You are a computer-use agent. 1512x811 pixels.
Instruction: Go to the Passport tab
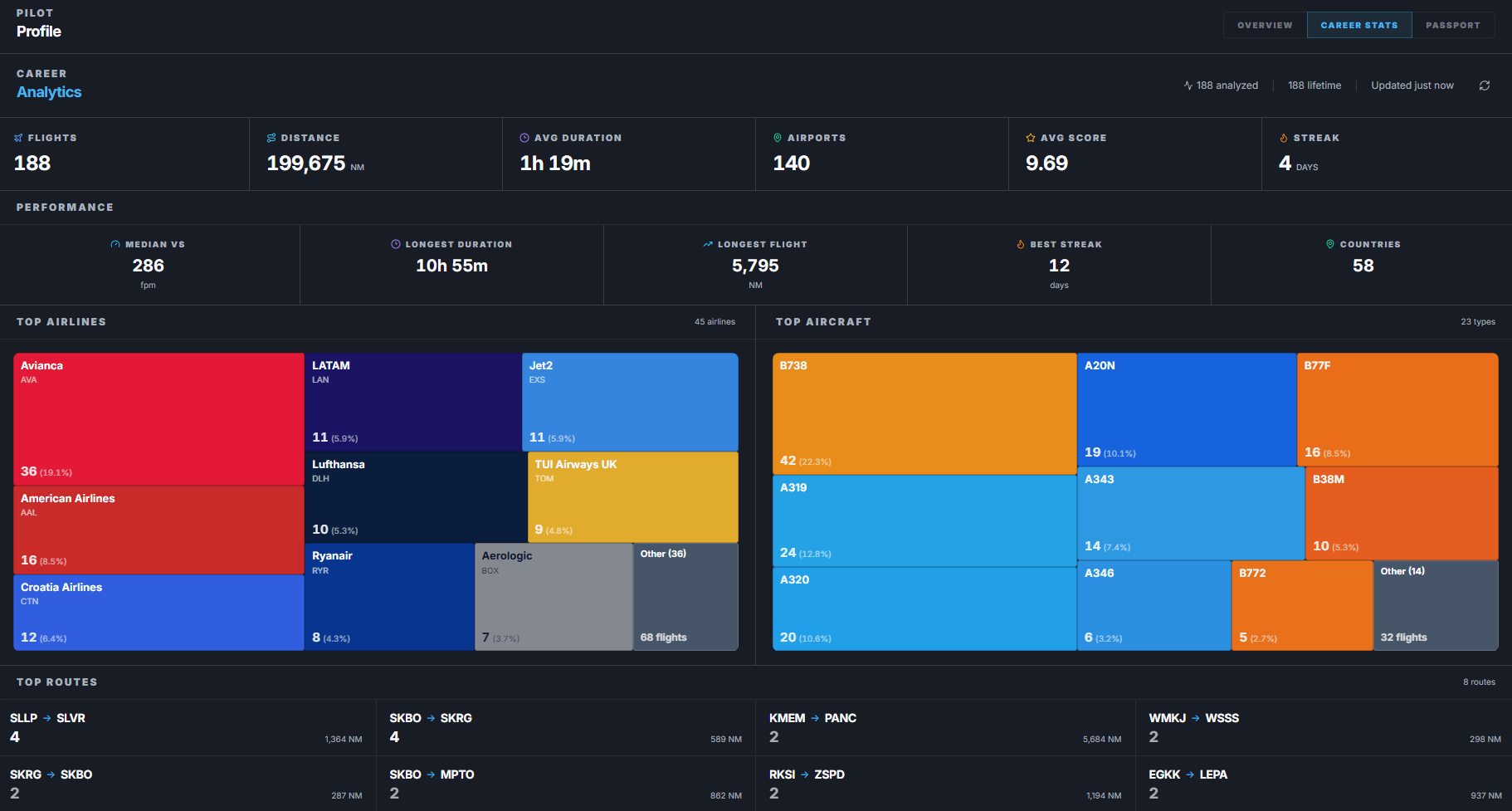pos(1453,25)
